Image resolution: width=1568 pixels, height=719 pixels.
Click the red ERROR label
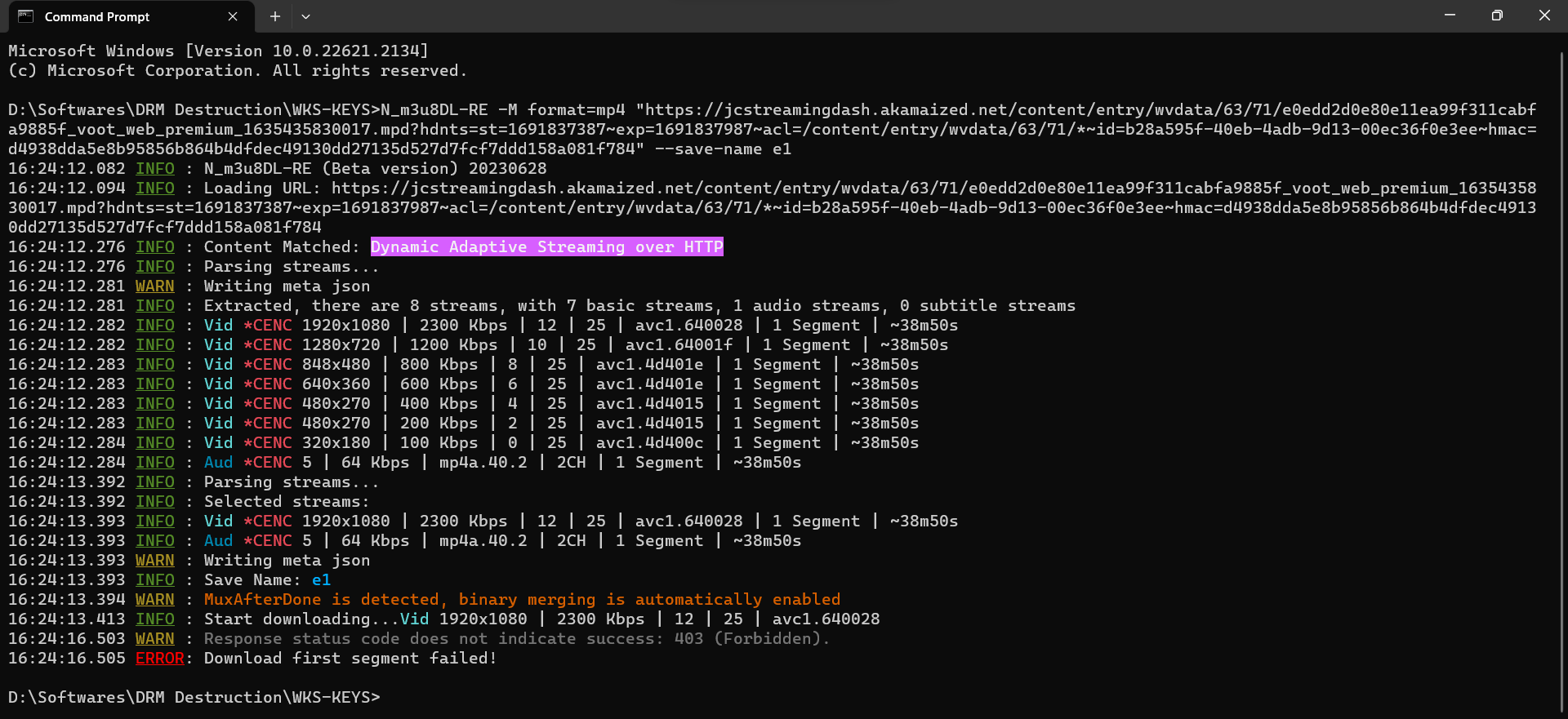click(x=159, y=658)
